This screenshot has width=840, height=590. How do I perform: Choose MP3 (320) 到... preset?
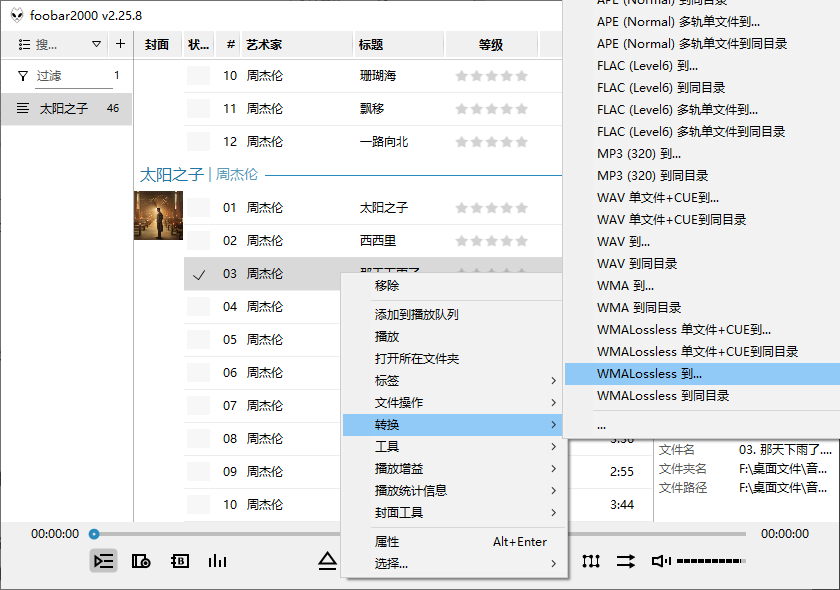click(x=702, y=153)
